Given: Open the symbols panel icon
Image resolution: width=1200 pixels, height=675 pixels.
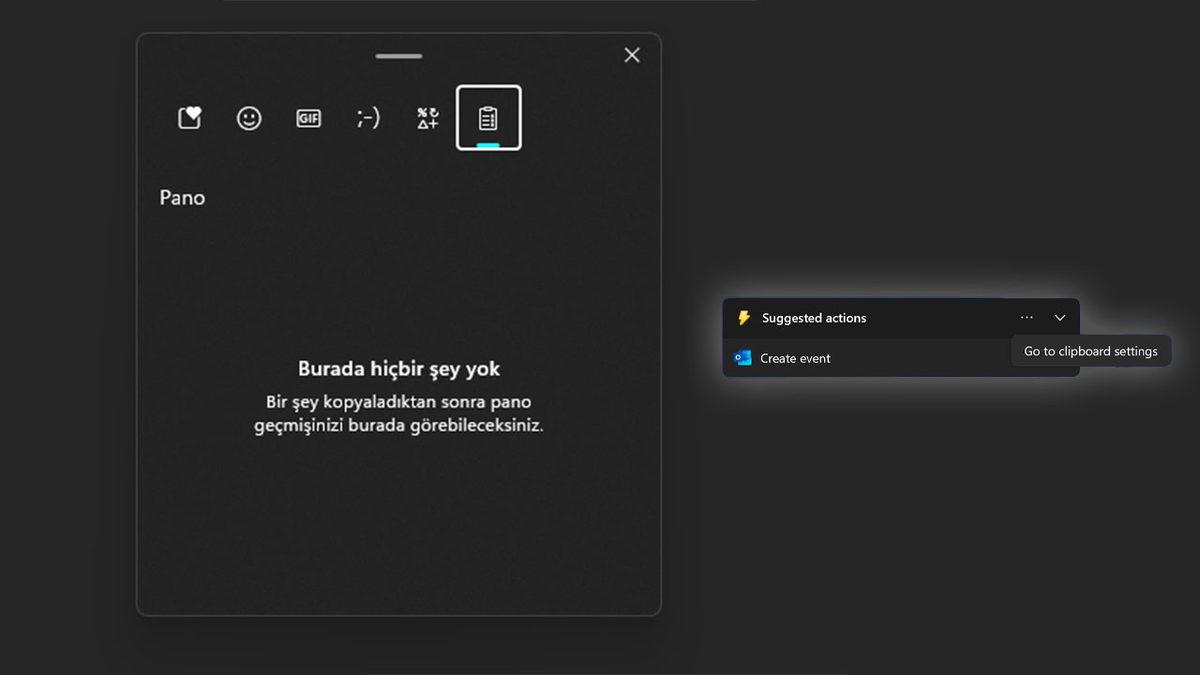Looking at the screenshot, I should 427,117.
